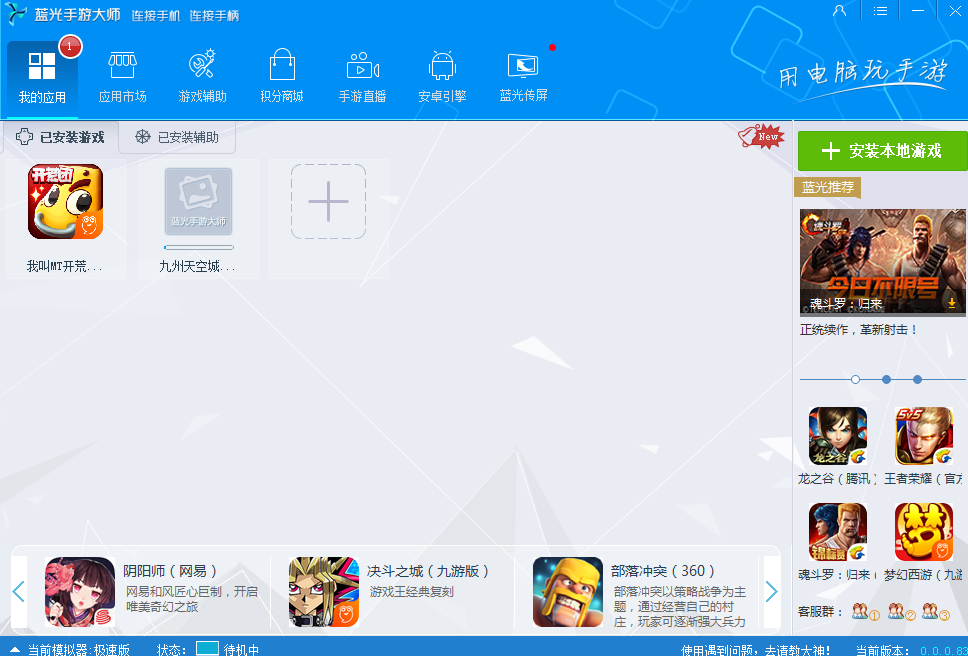Open the 王者荣耀 game icon
Viewport: 968px width, 656px height.
[x=924, y=436]
